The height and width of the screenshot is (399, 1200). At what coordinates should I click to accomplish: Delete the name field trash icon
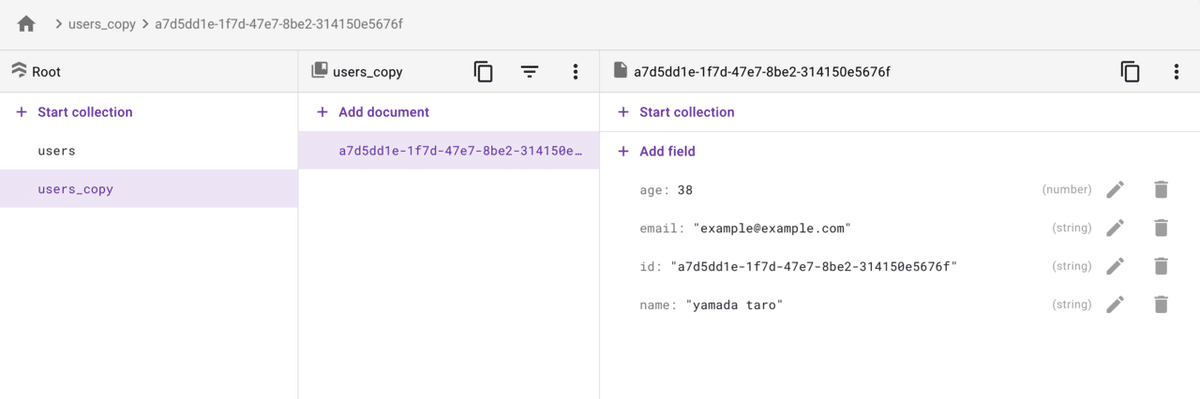coord(1161,304)
